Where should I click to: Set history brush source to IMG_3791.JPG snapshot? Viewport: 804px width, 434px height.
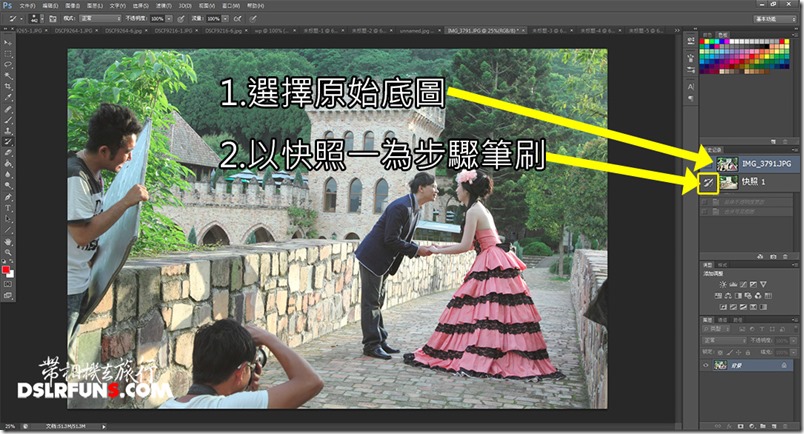pyautogui.click(x=706, y=164)
